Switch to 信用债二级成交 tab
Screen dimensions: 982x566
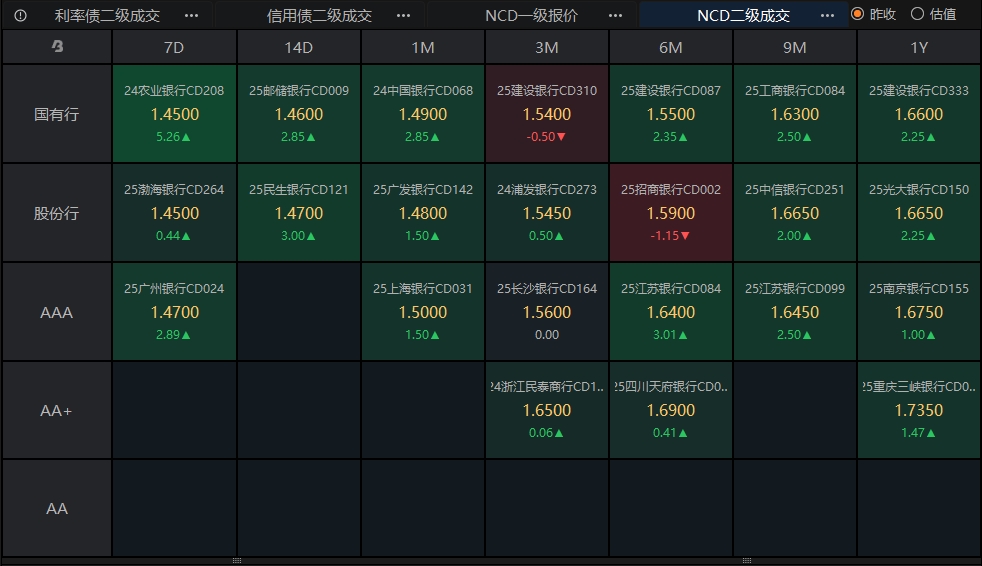click(x=319, y=16)
